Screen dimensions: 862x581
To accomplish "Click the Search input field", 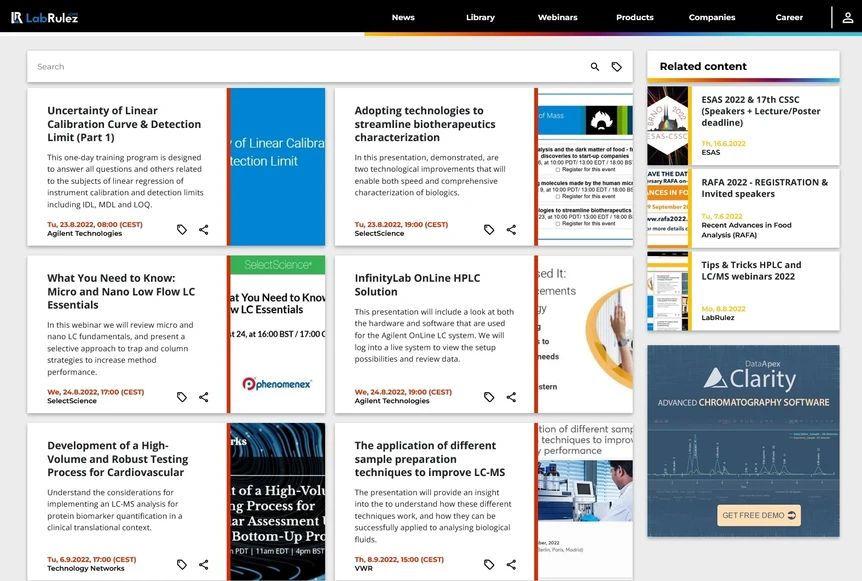I will click(308, 67).
